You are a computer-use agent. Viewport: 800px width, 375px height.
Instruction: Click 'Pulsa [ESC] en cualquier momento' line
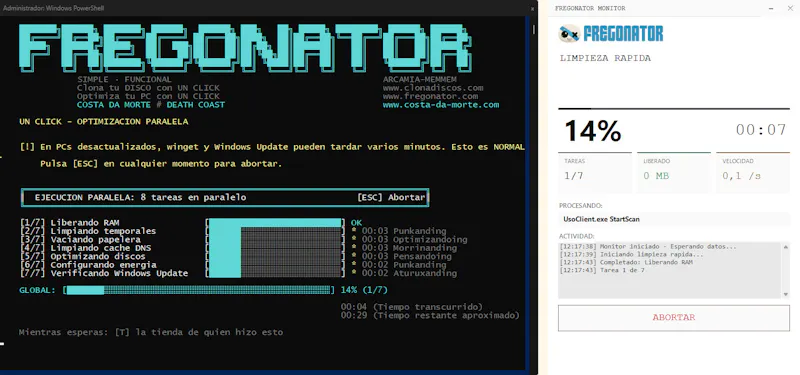[161, 164]
